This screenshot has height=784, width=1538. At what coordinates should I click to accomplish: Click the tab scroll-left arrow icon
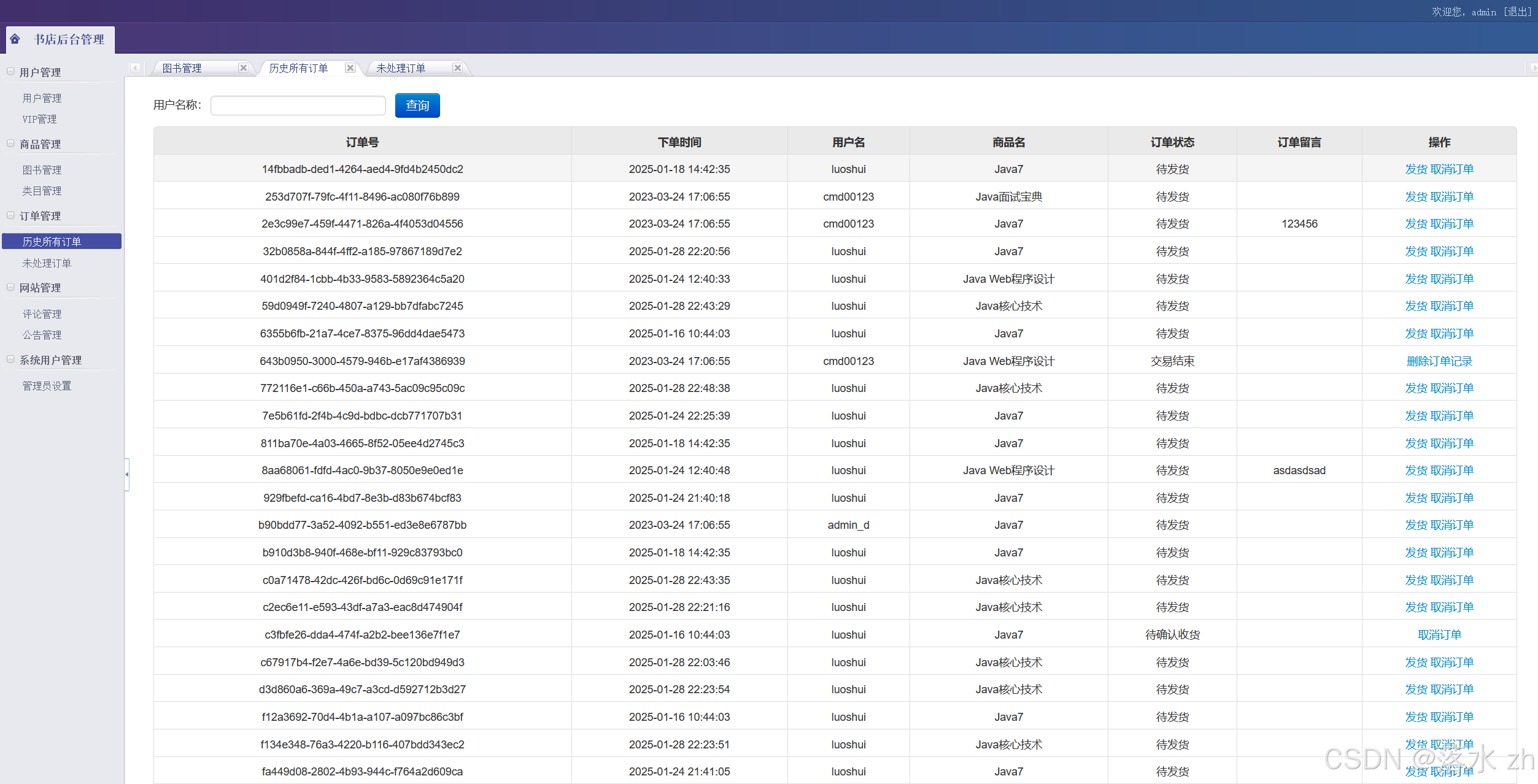[x=135, y=67]
